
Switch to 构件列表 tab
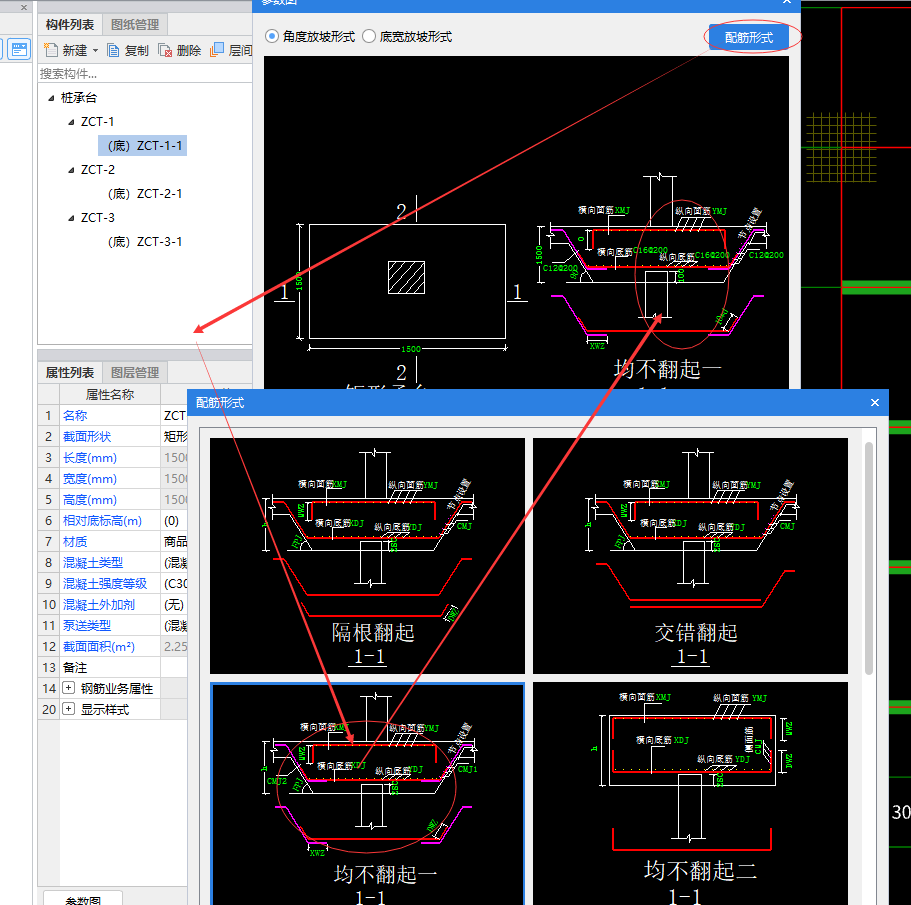70,24
